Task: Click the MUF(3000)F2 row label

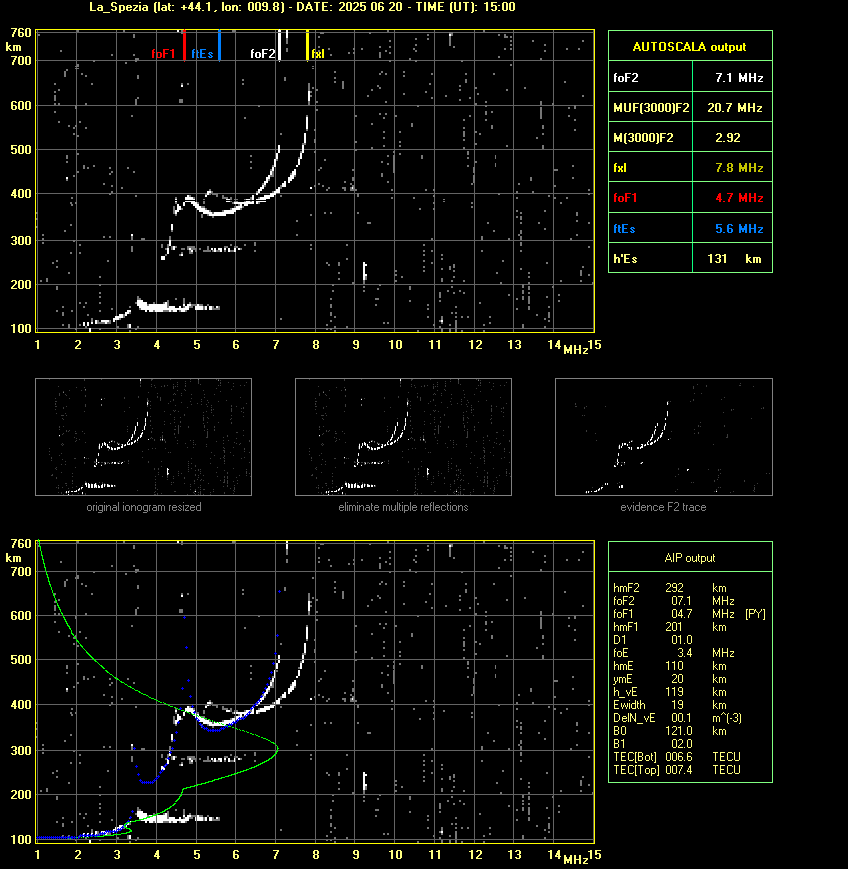Action: point(651,108)
